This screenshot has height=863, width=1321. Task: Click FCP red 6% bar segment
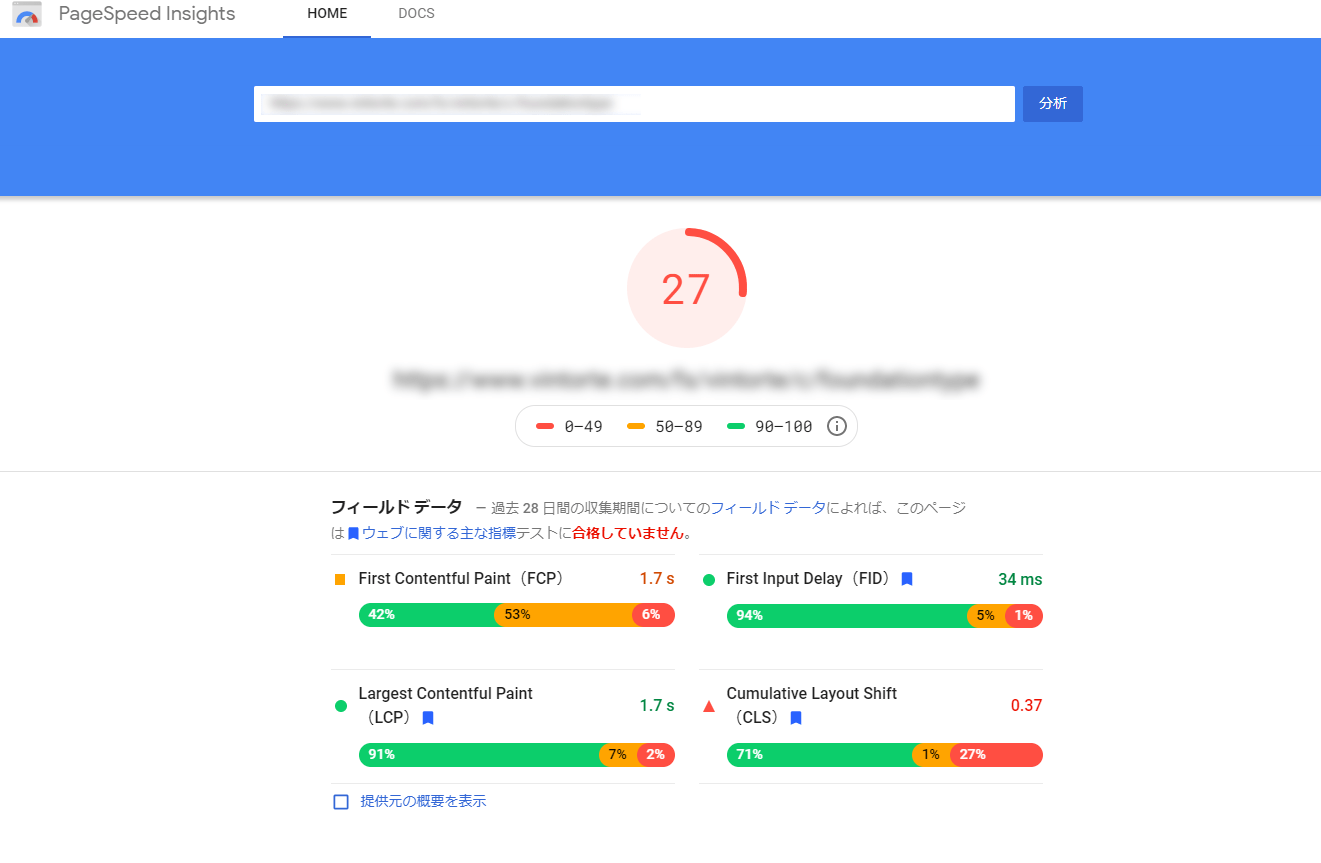(654, 615)
